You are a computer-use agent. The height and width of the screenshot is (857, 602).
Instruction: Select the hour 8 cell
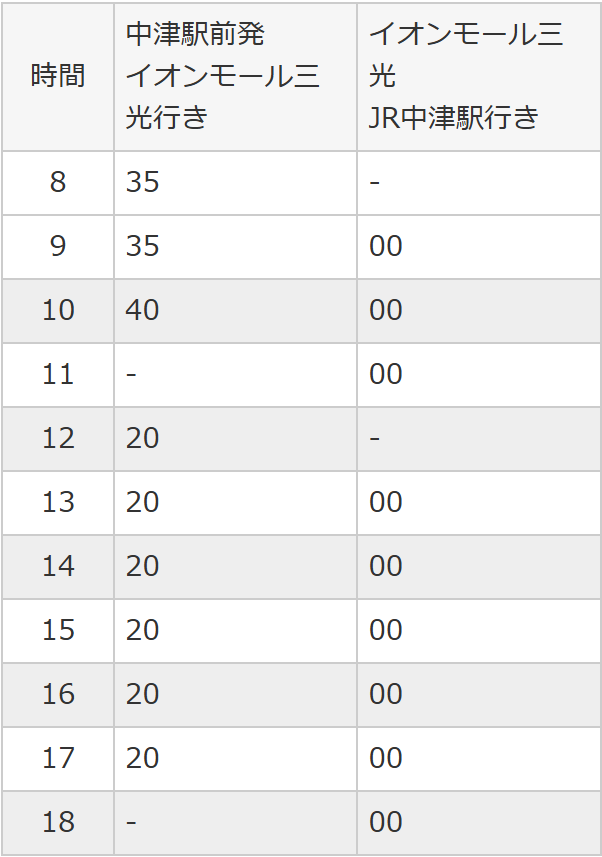58,182
